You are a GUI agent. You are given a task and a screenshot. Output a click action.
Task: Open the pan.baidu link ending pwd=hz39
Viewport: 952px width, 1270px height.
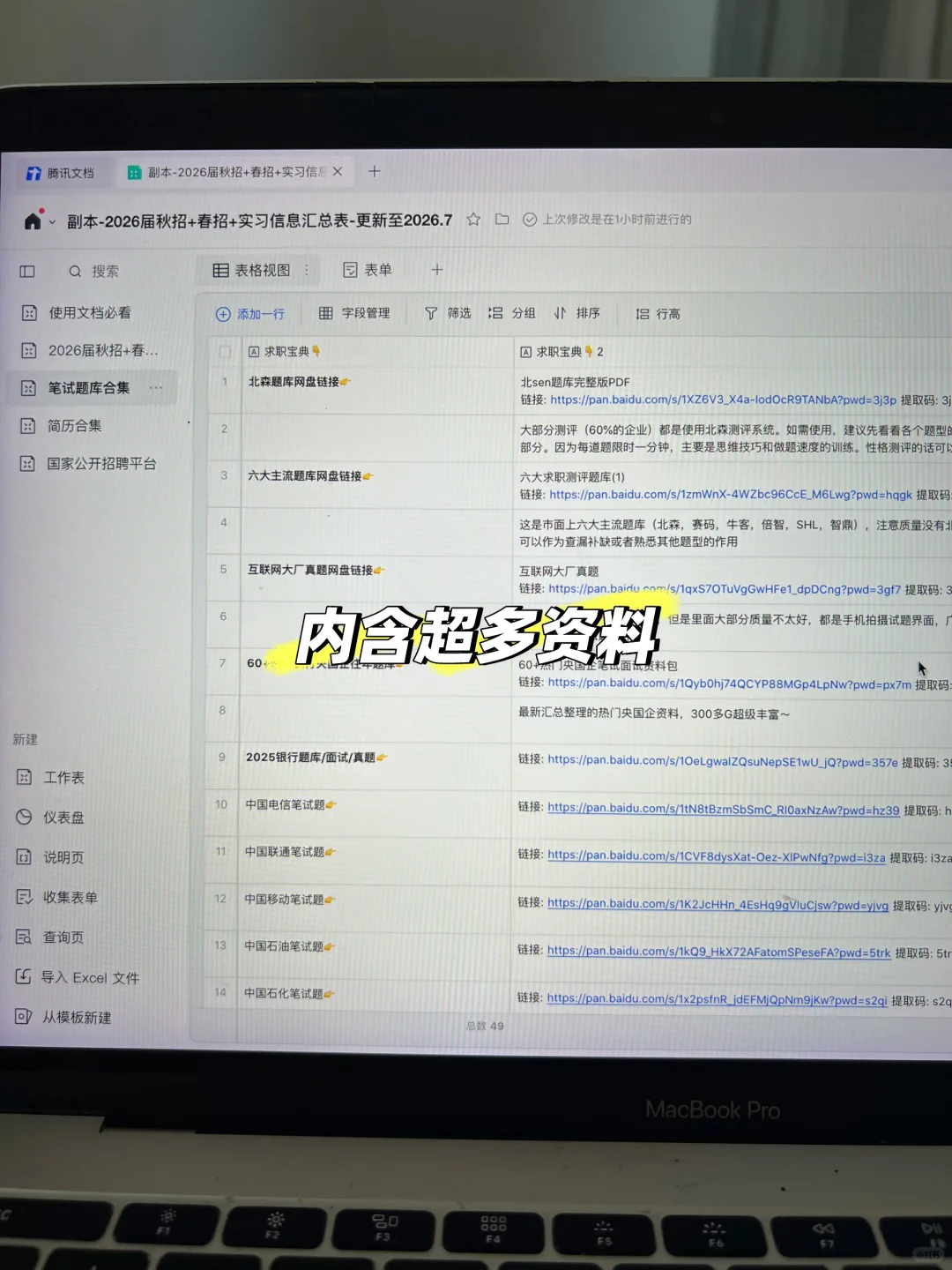coord(724,809)
